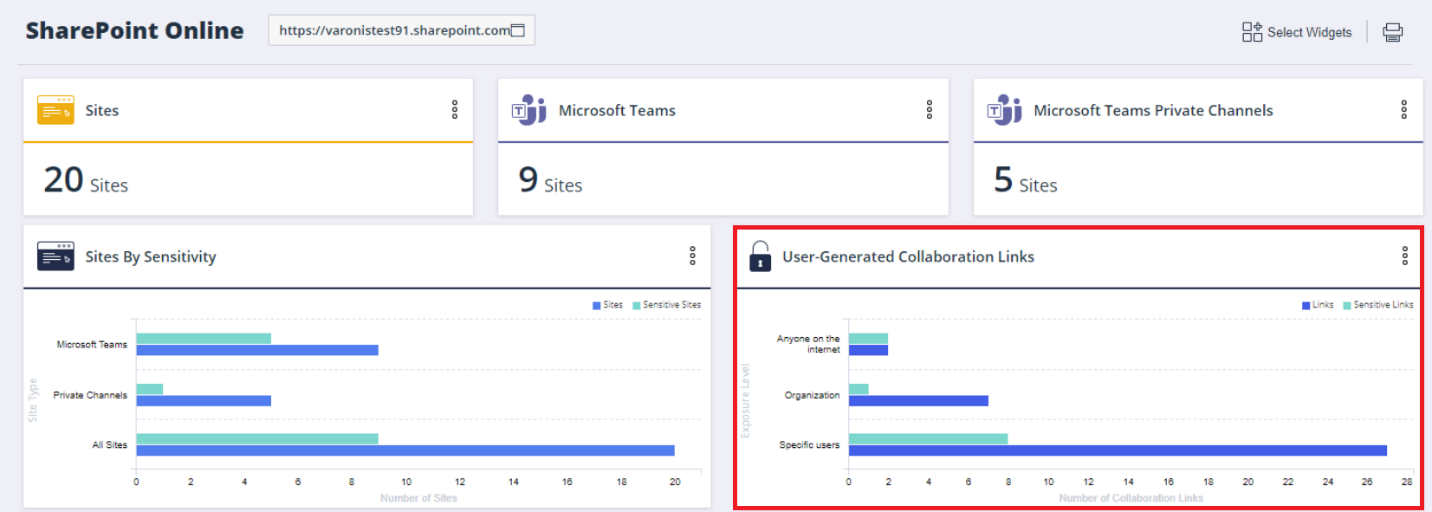Image resolution: width=1432 pixels, height=512 pixels.
Task: Click the Teams Private Channels widget logo
Action: (1004, 110)
